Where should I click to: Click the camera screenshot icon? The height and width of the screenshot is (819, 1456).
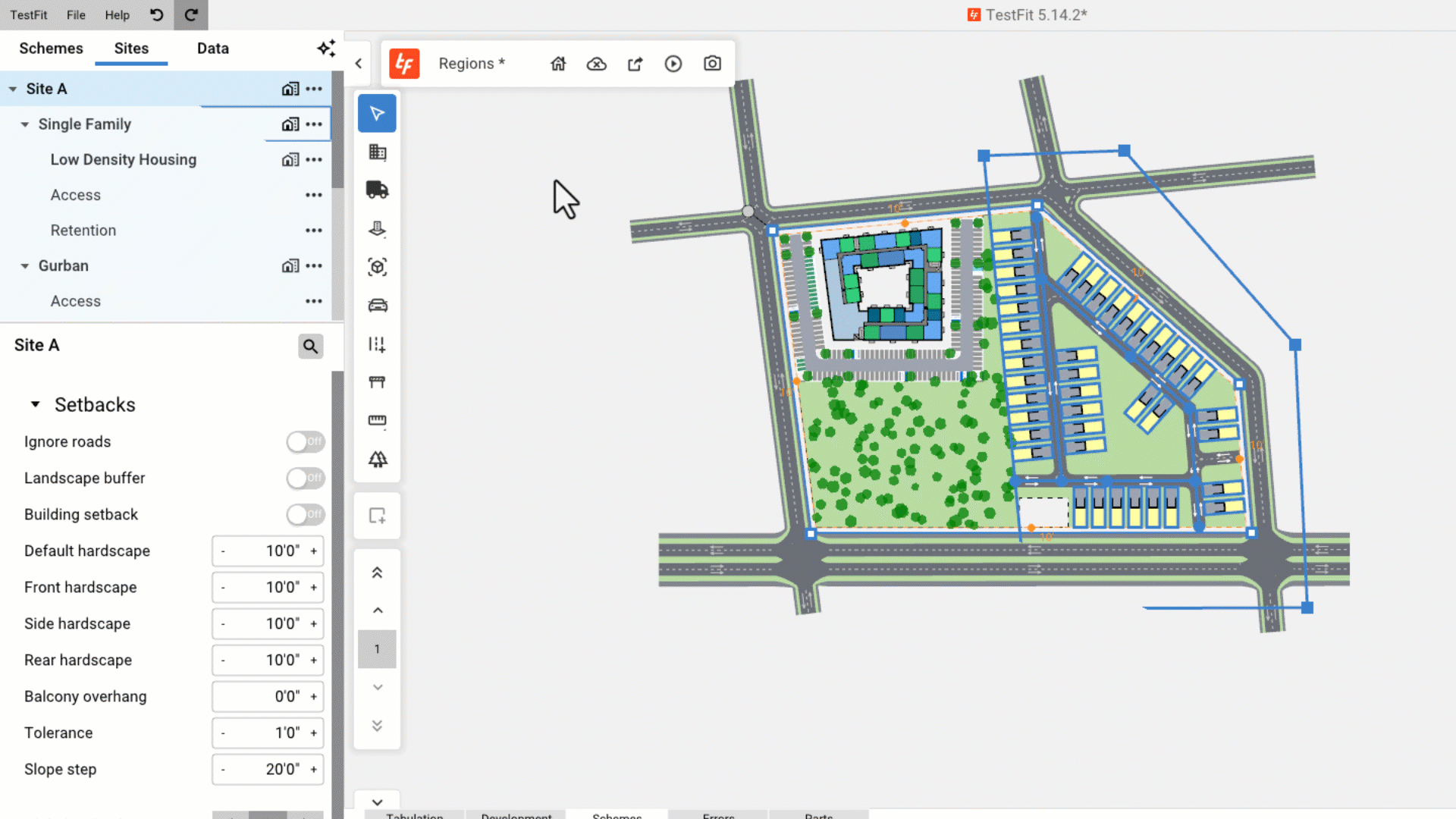[x=712, y=64]
